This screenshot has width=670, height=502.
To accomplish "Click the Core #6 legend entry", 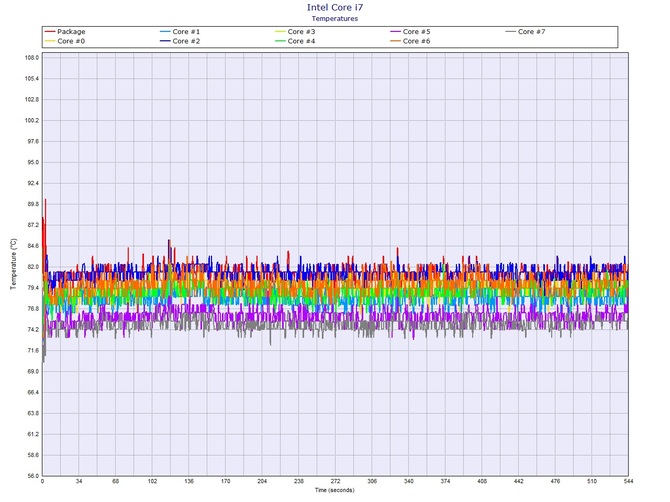I will (x=410, y=41).
